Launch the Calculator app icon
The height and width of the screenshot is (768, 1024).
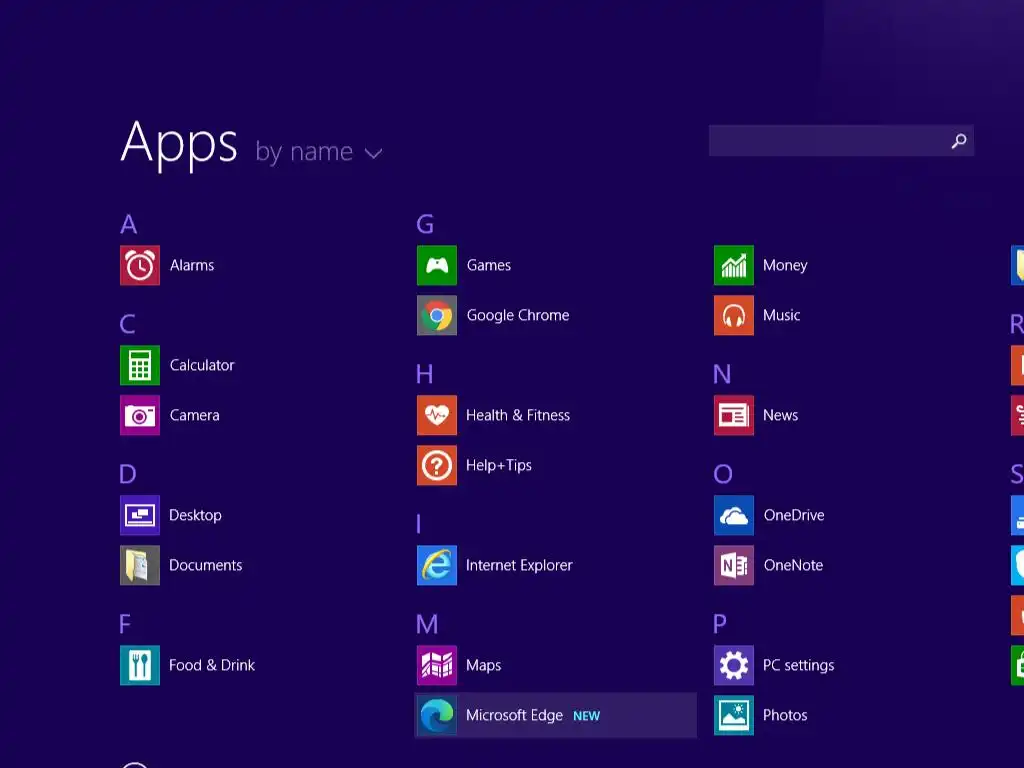pyautogui.click(x=140, y=365)
